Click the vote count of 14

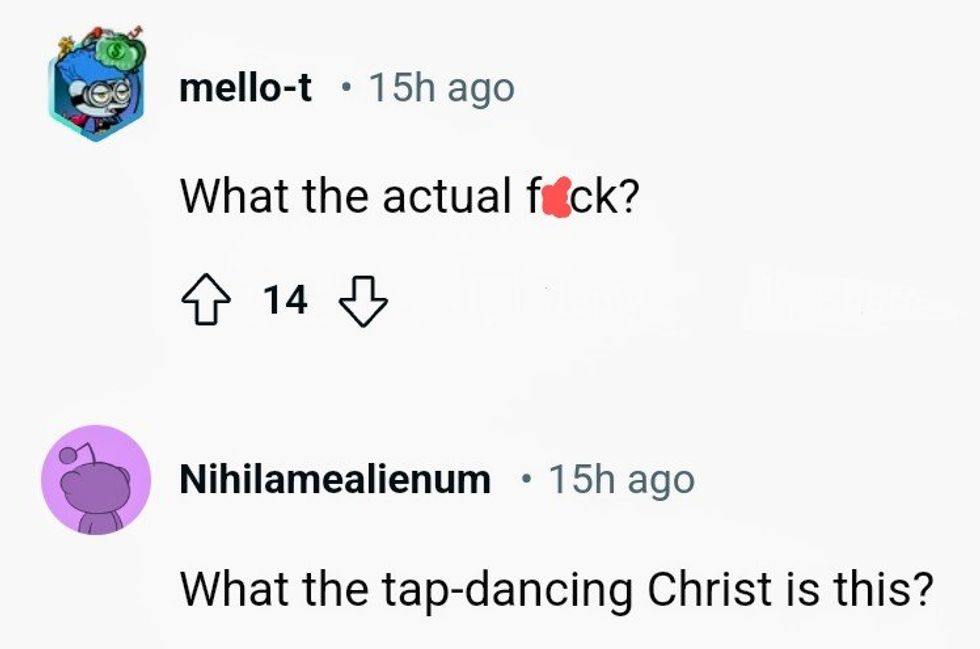click(x=285, y=299)
